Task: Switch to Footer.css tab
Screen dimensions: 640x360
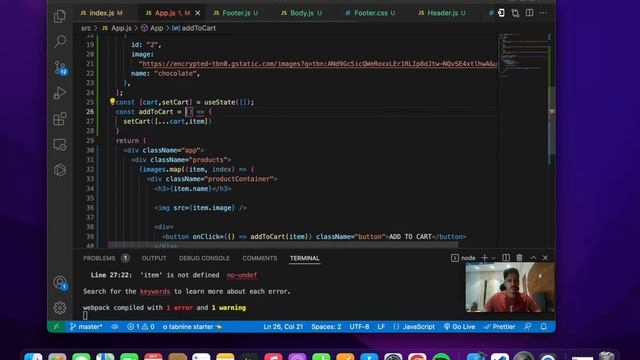Action: pos(370,13)
